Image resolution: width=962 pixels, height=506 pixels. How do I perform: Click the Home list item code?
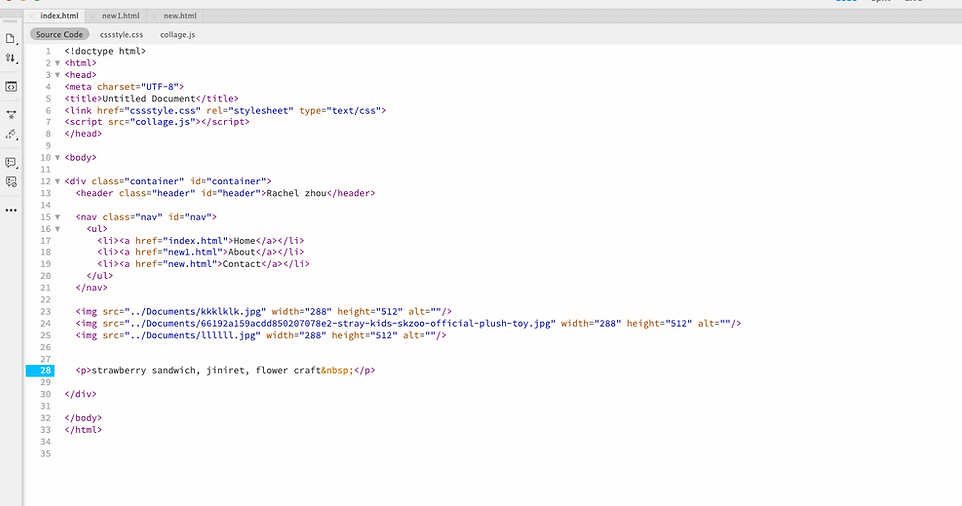[x=201, y=241]
